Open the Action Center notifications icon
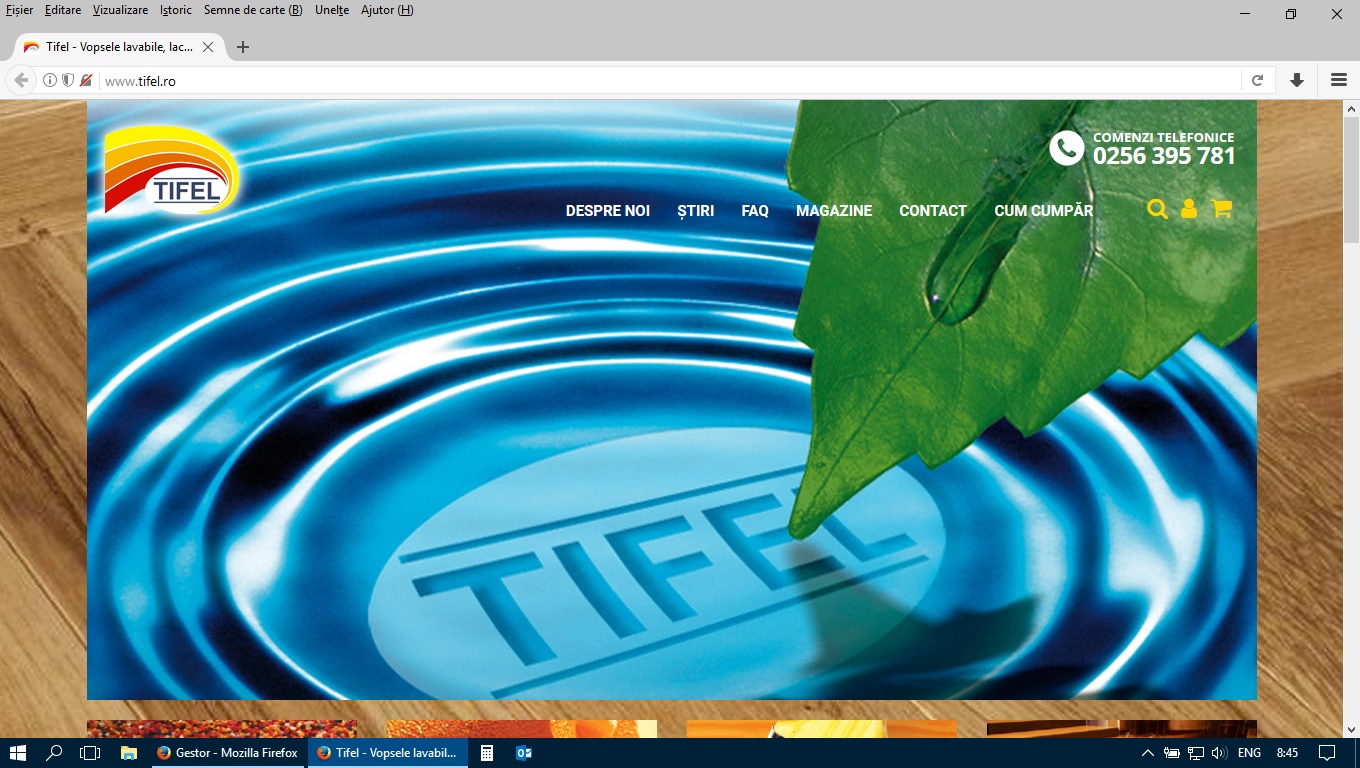The width and height of the screenshot is (1360, 768). [1327, 753]
